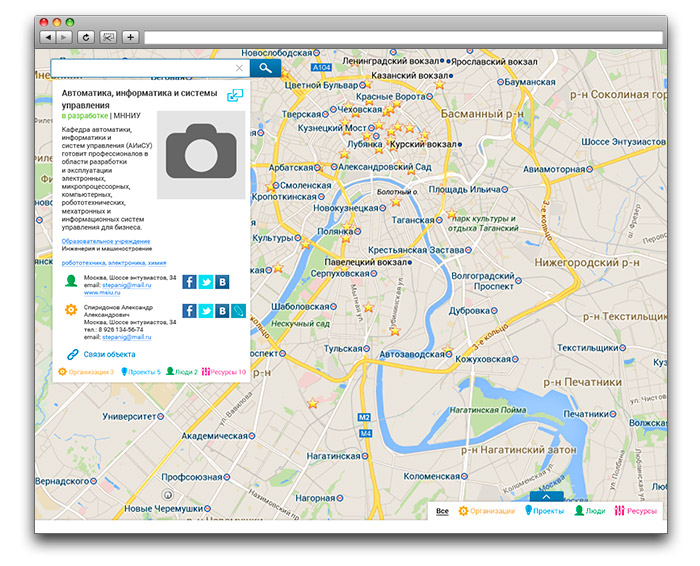This screenshot has height=566, width=700.
Task: Reload the page with the browser refresh button
Action: coord(86,36)
